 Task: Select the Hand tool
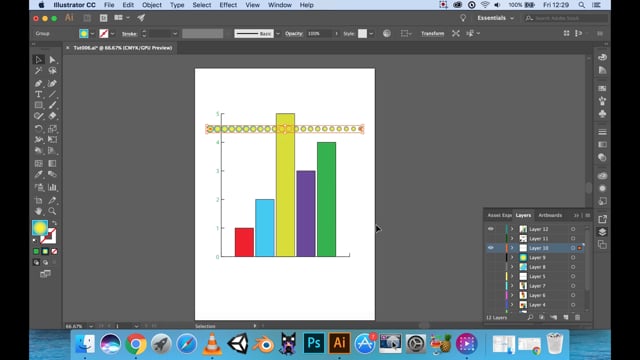(38, 211)
